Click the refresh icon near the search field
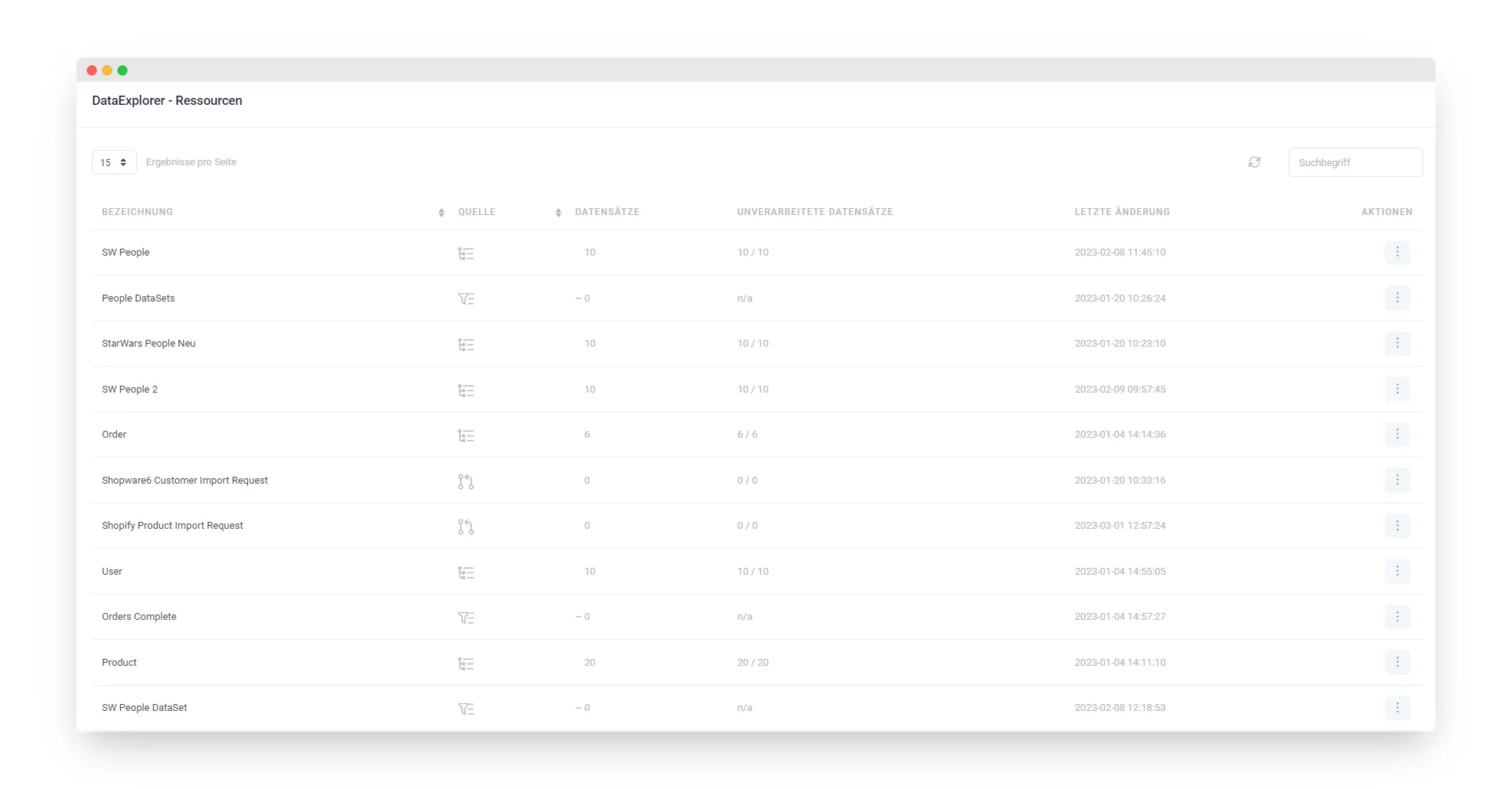The height and width of the screenshot is (789, 1512). tap(1254, 162)
